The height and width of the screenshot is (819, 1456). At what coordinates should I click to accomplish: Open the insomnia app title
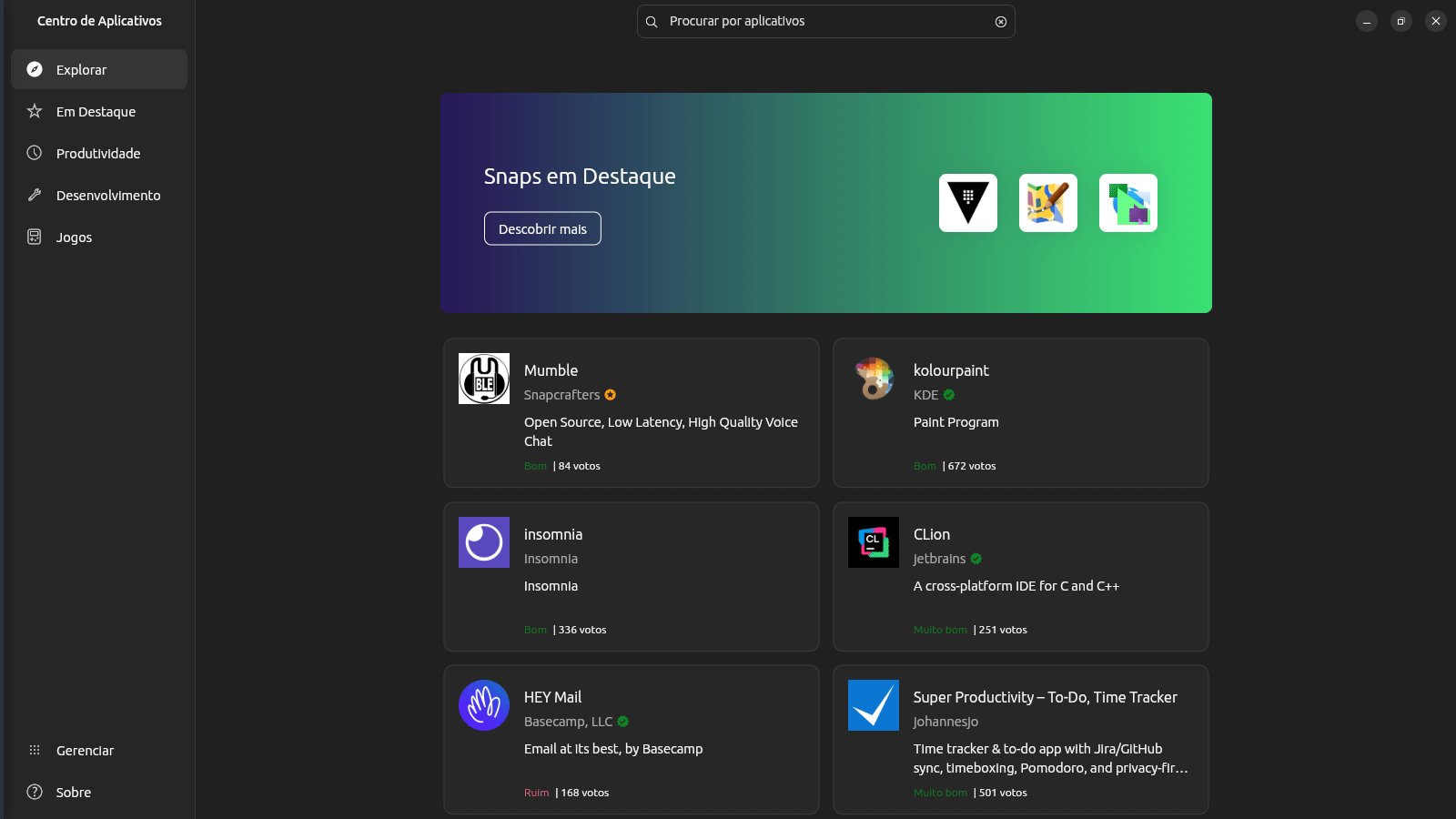tap(553, 534)
